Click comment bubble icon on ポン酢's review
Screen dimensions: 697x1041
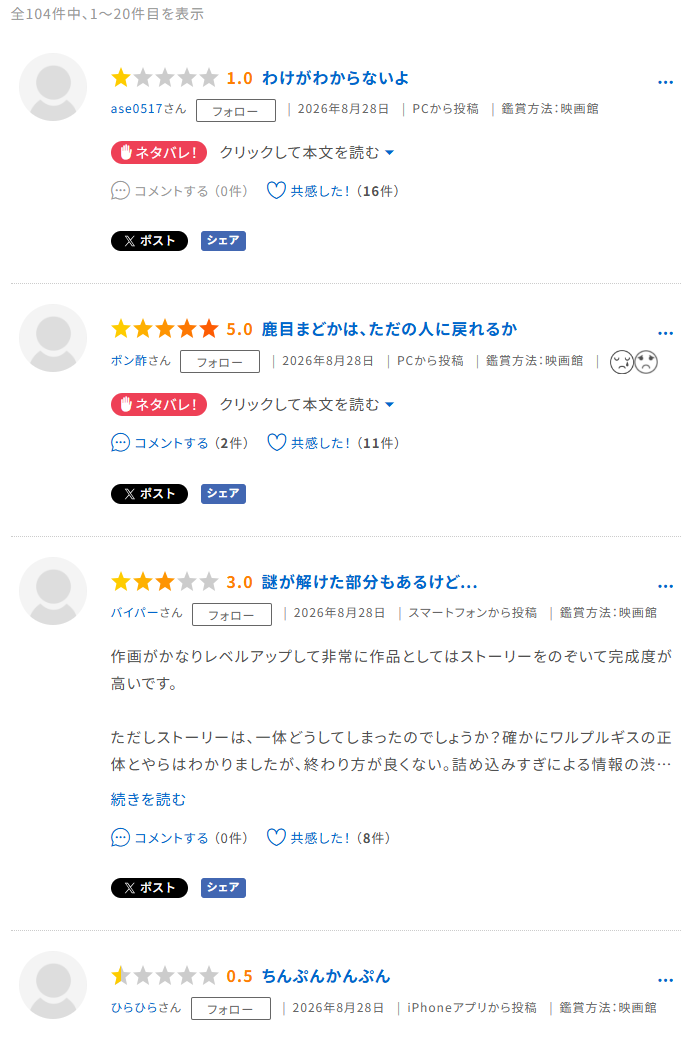[120, 443]
